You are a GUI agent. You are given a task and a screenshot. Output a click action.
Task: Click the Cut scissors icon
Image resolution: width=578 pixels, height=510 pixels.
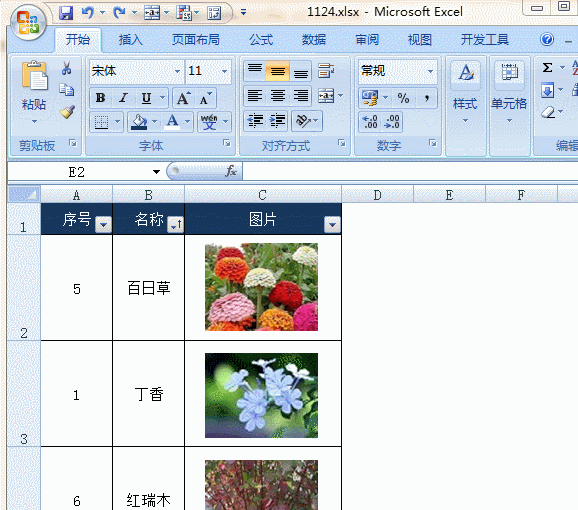[x=67, y=68]
